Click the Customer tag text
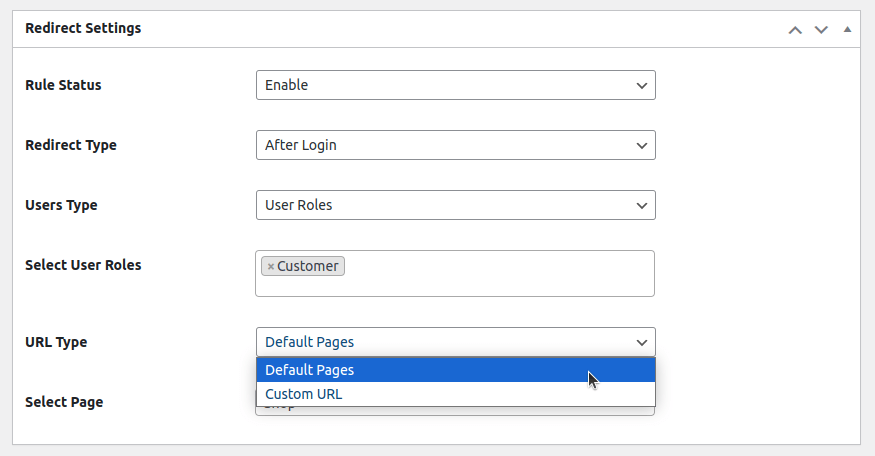 pos(308,266)
